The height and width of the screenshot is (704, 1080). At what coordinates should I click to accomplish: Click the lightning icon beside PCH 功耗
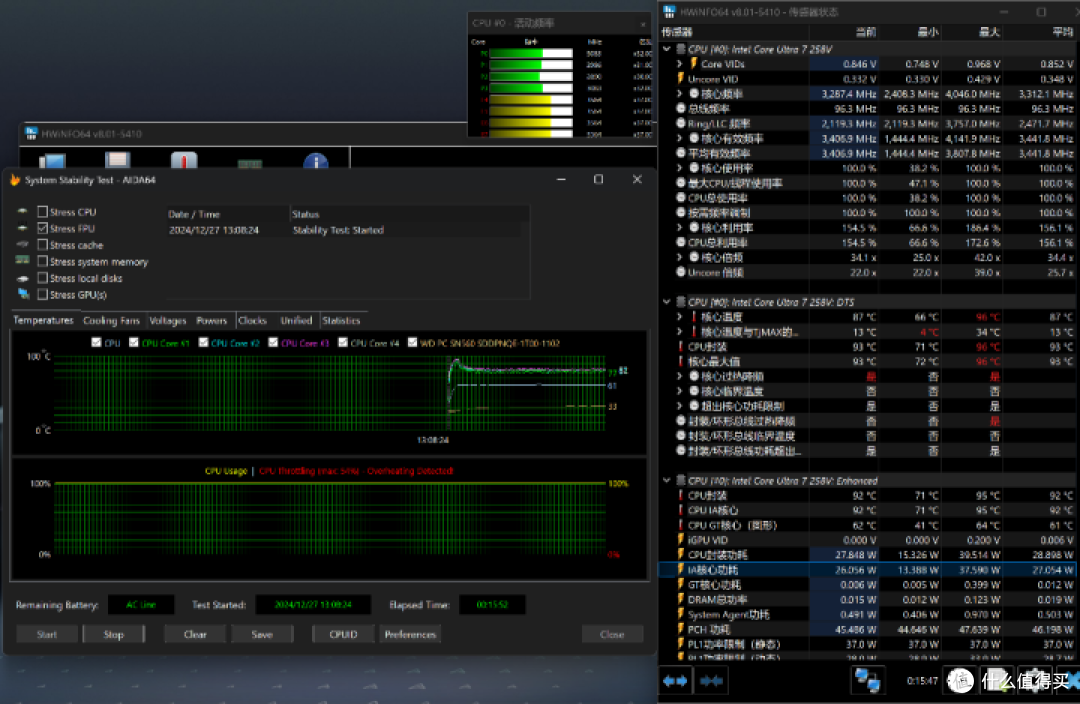pyautogui.click(x=681, y=629)
